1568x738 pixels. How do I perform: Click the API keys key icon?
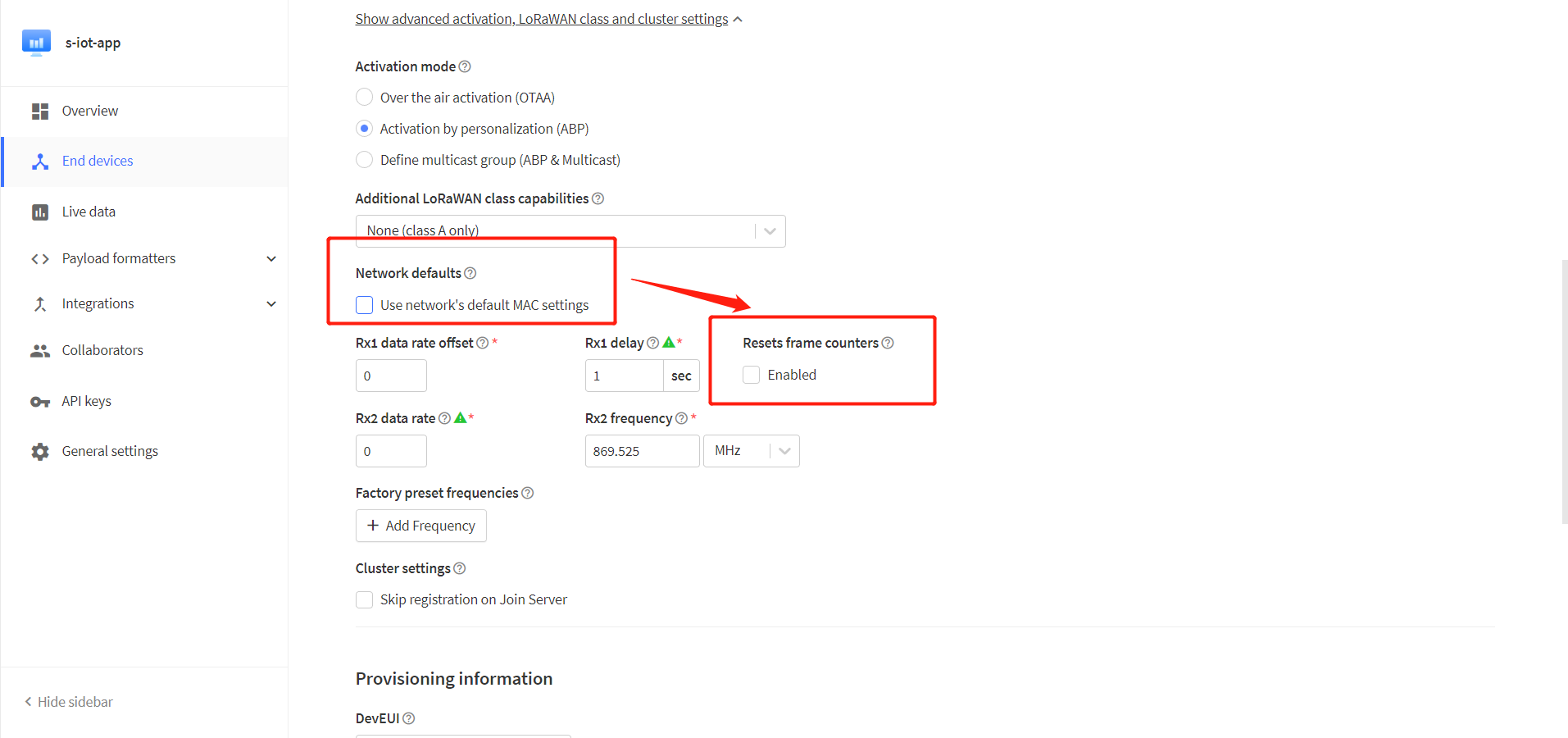point(39,402)
